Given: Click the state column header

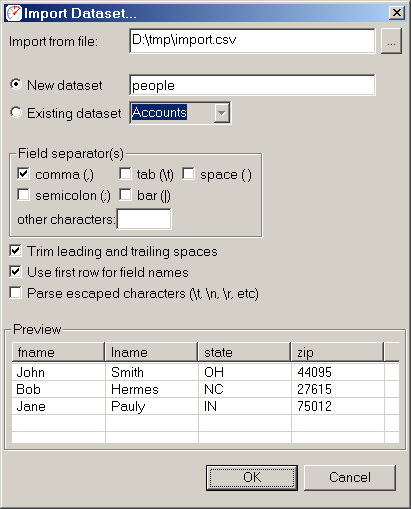Looking at the screenshot, I should (245, 352).
